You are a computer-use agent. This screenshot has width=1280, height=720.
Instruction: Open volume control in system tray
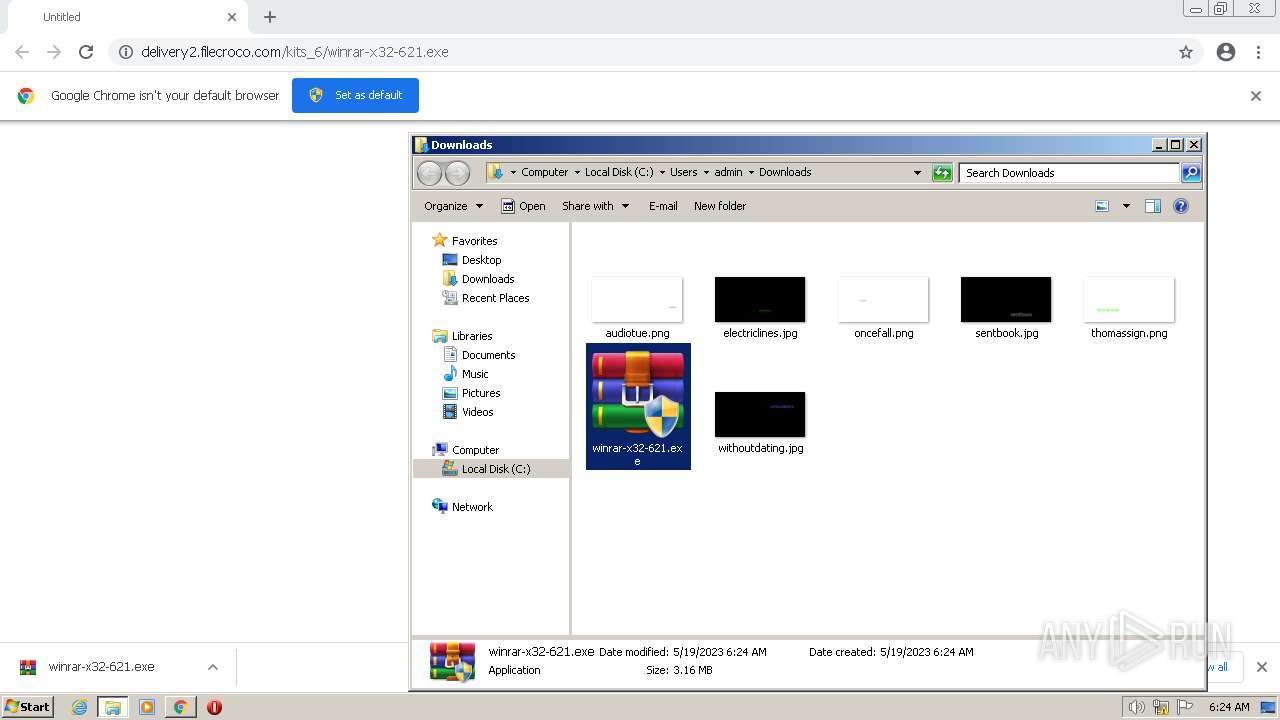point(1136,707)
